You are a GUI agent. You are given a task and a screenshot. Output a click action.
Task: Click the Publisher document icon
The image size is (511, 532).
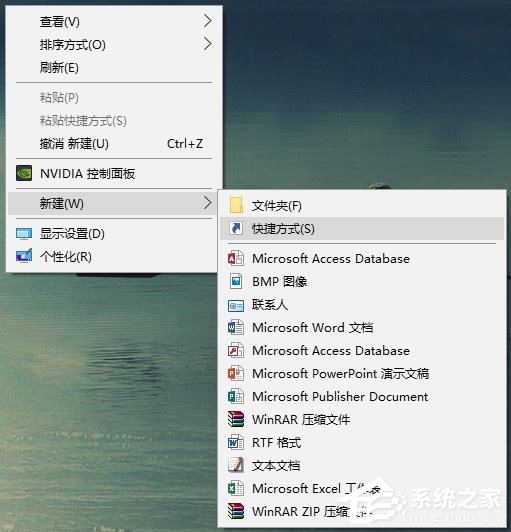point(236,396)
